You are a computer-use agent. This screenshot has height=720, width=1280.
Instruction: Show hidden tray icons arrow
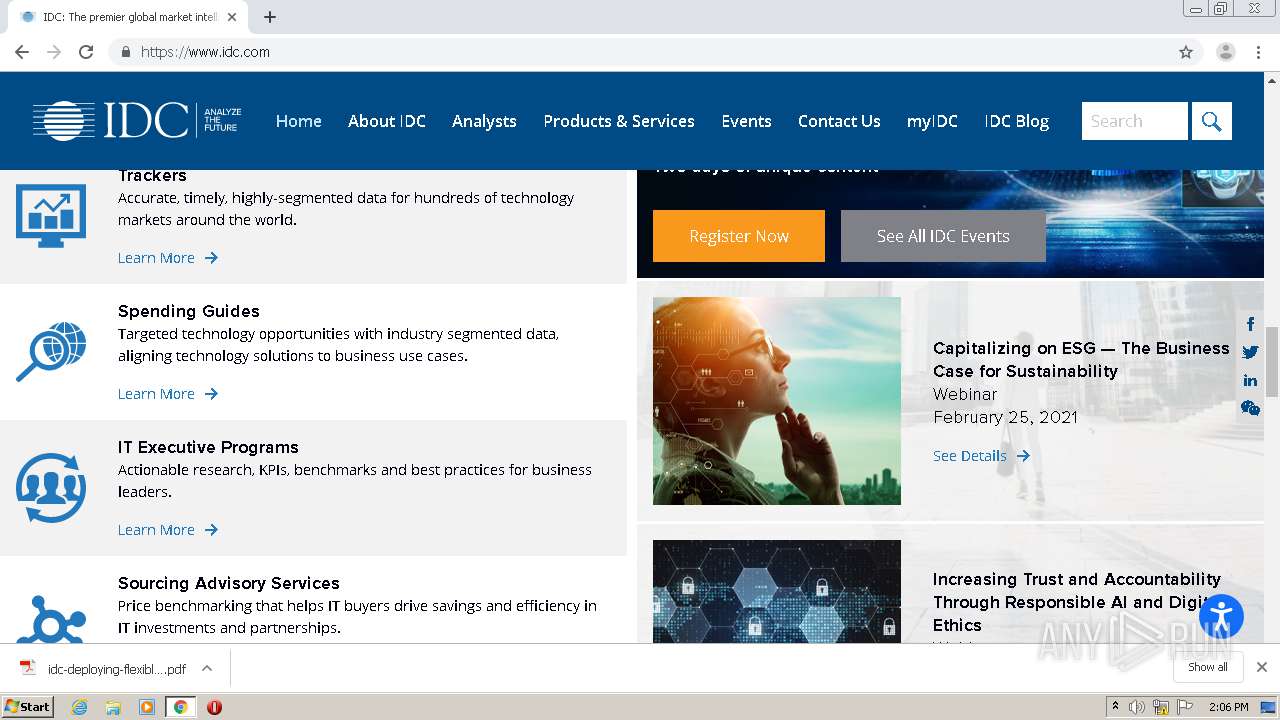click(x=1115, y=707)
